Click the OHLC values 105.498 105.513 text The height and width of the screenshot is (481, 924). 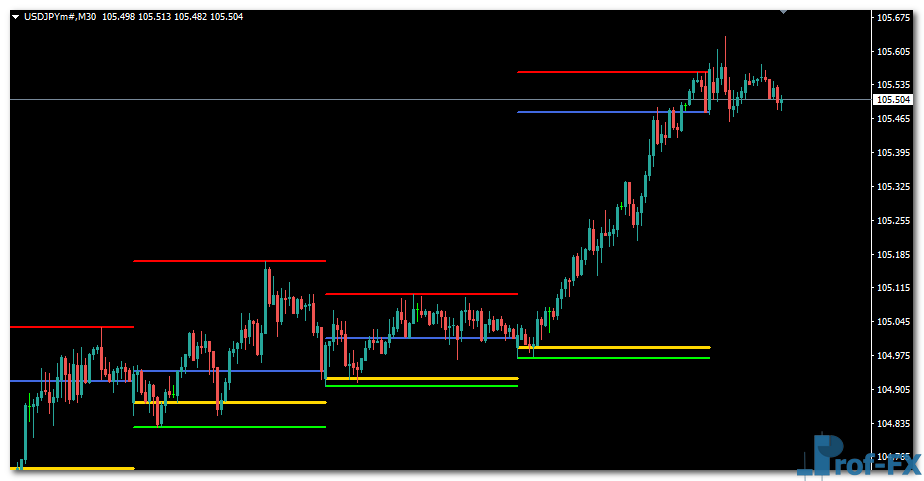(136, 17)
